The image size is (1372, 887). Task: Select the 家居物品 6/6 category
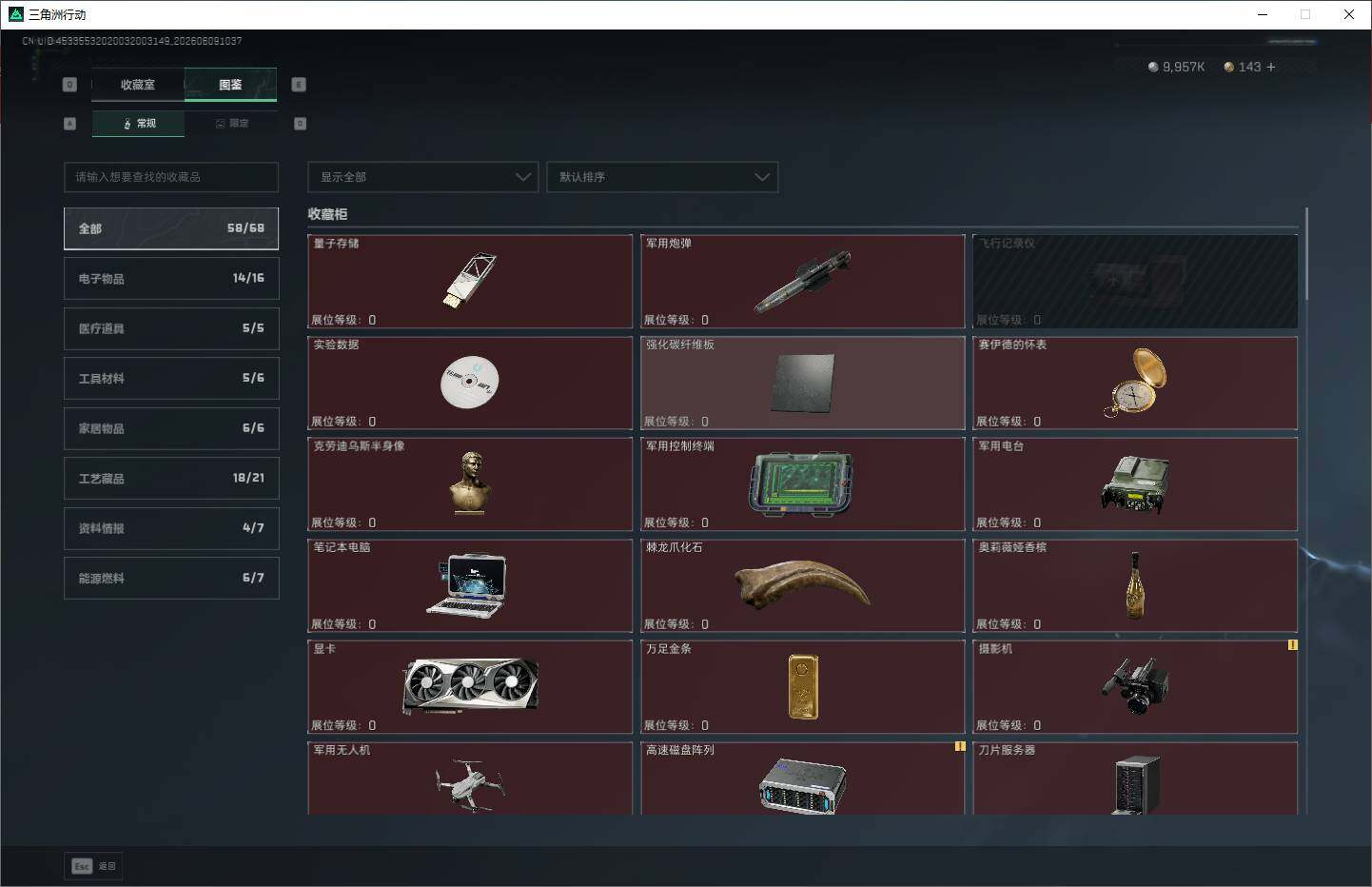click(x=171, y=428)
